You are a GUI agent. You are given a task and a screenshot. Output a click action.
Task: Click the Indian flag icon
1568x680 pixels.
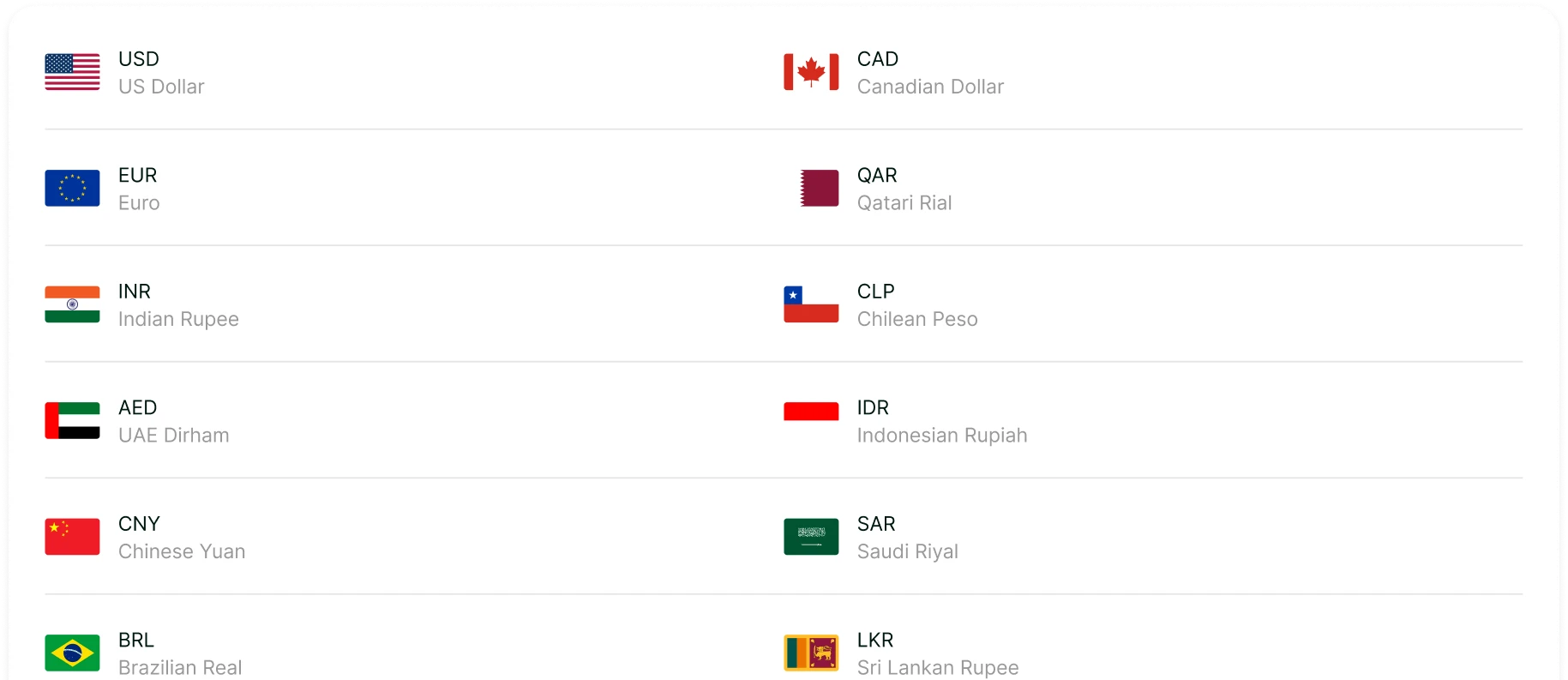tap(72, 304)
